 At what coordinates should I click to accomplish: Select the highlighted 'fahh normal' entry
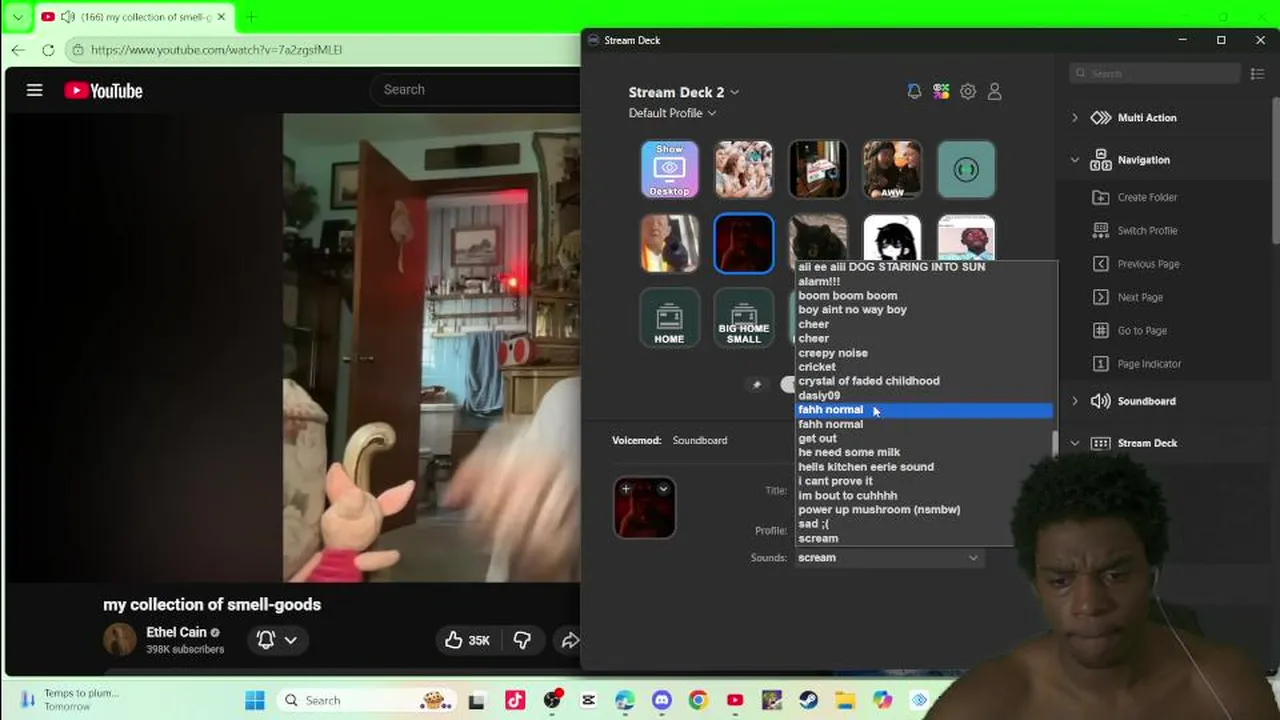[924, 410]
